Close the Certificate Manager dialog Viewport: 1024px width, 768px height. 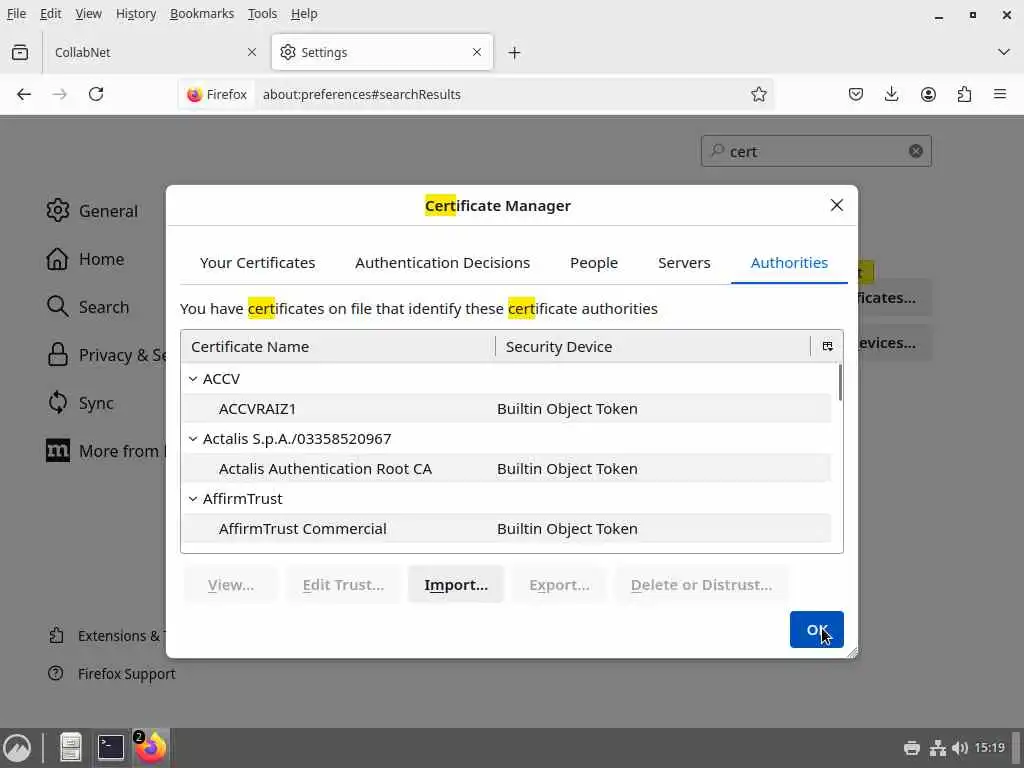(837, 205)
